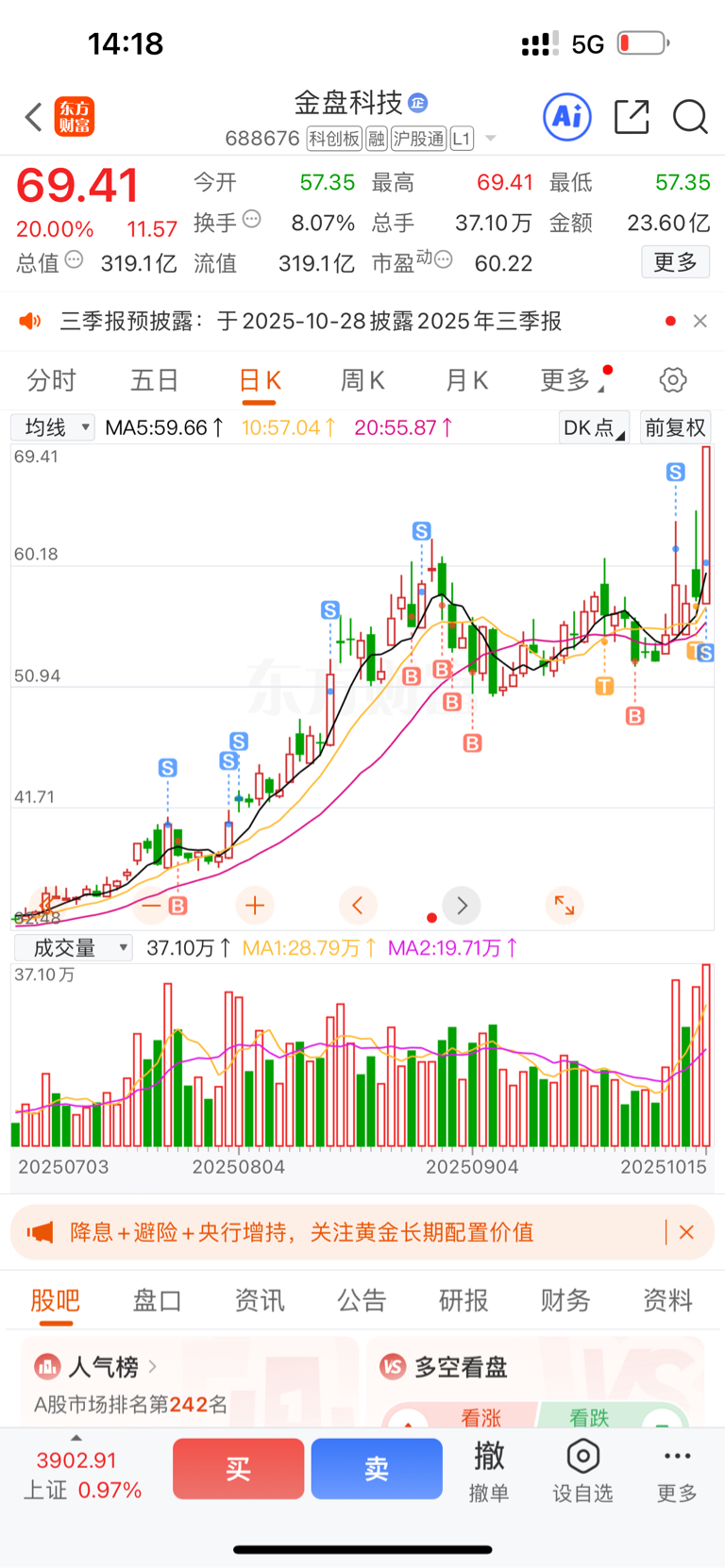Open the 成交量 indicator dropdown

click(73, 947)
